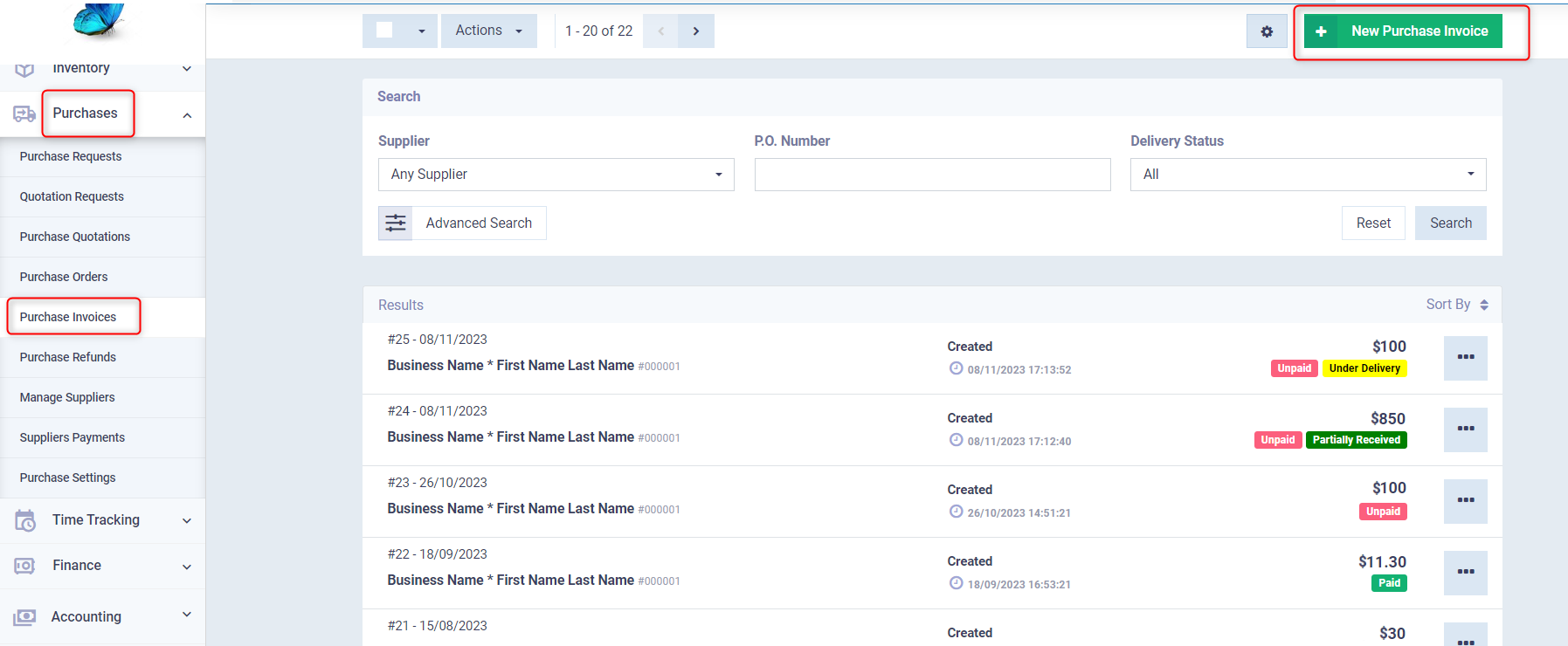
Task: Open three-dot menu for invoice #25
Action: point(1465,357)
